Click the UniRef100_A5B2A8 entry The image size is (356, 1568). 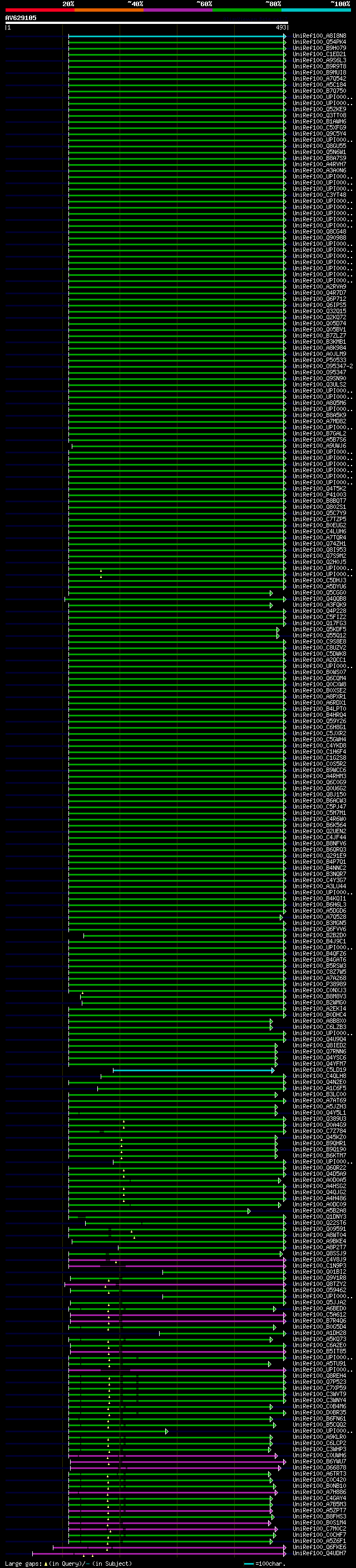tap(319, 1211)
